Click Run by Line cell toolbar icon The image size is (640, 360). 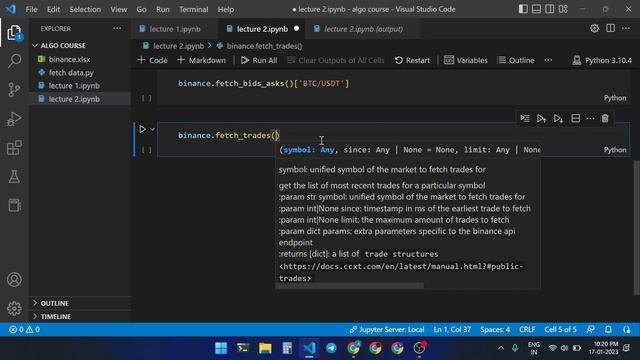pos(525,118)
